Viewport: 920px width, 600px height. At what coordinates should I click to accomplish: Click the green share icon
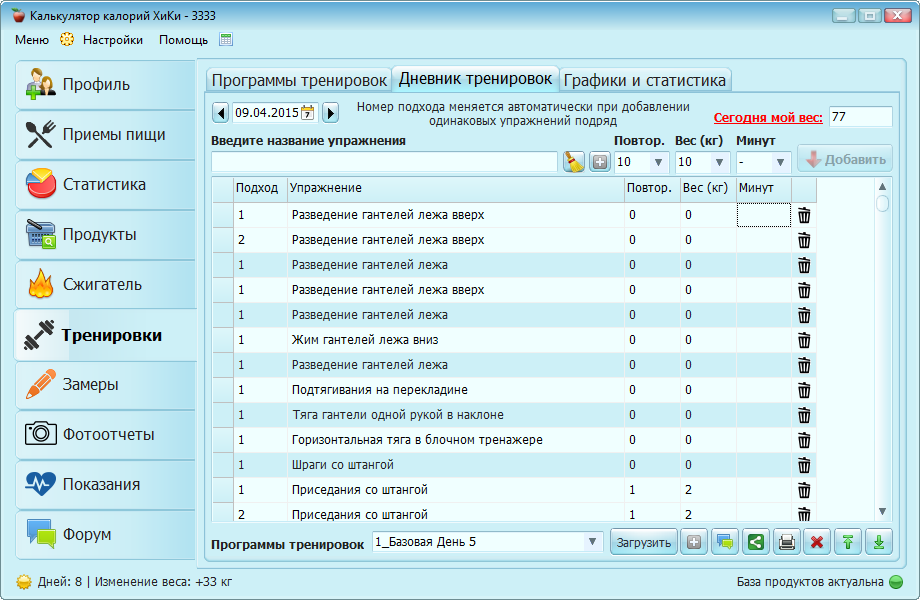point(756,542)
